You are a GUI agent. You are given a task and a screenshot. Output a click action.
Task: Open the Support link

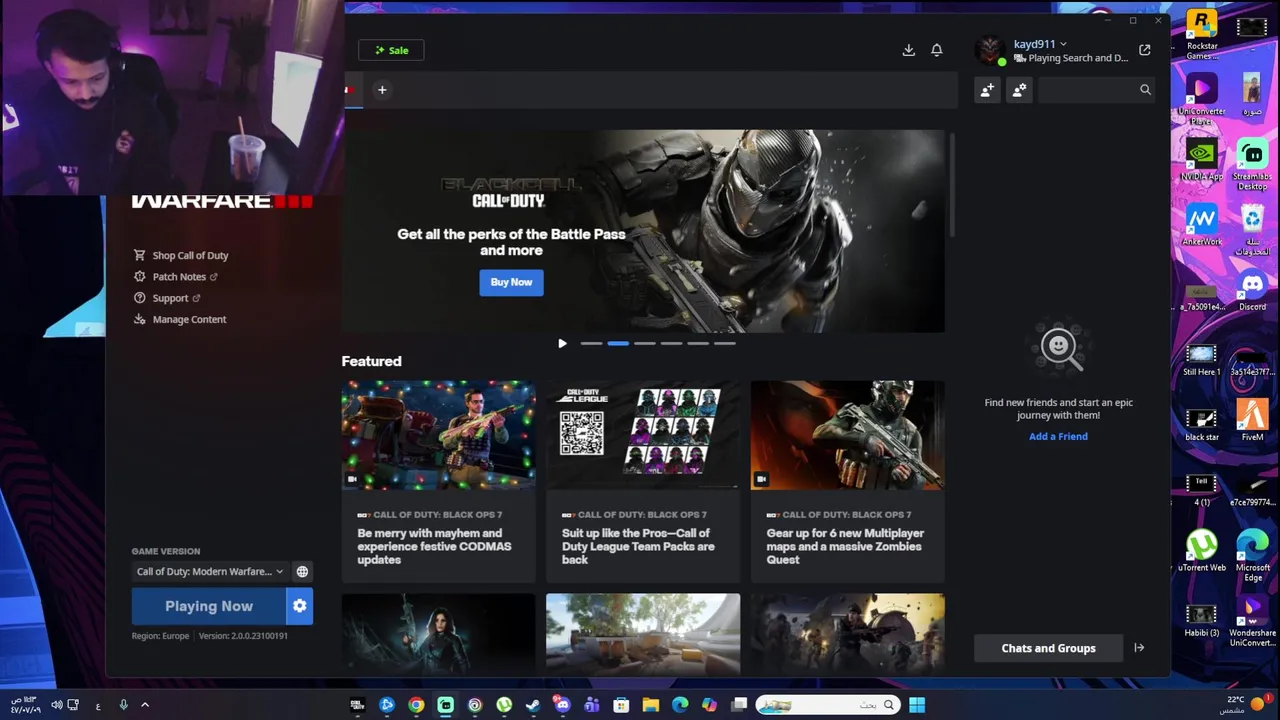[167, 298]
